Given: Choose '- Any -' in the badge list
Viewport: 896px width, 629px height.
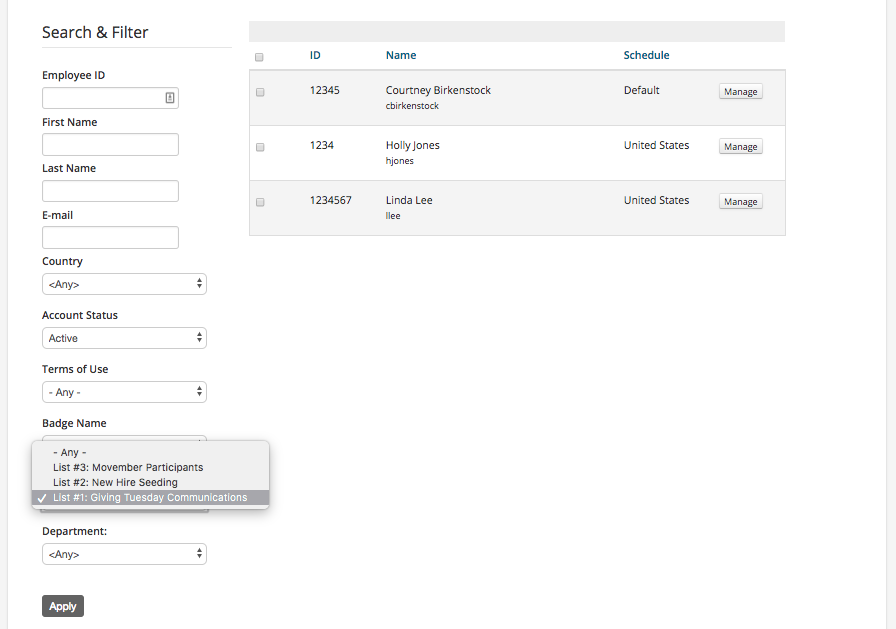Looking at the screenshot, I should tap(150, 452).
